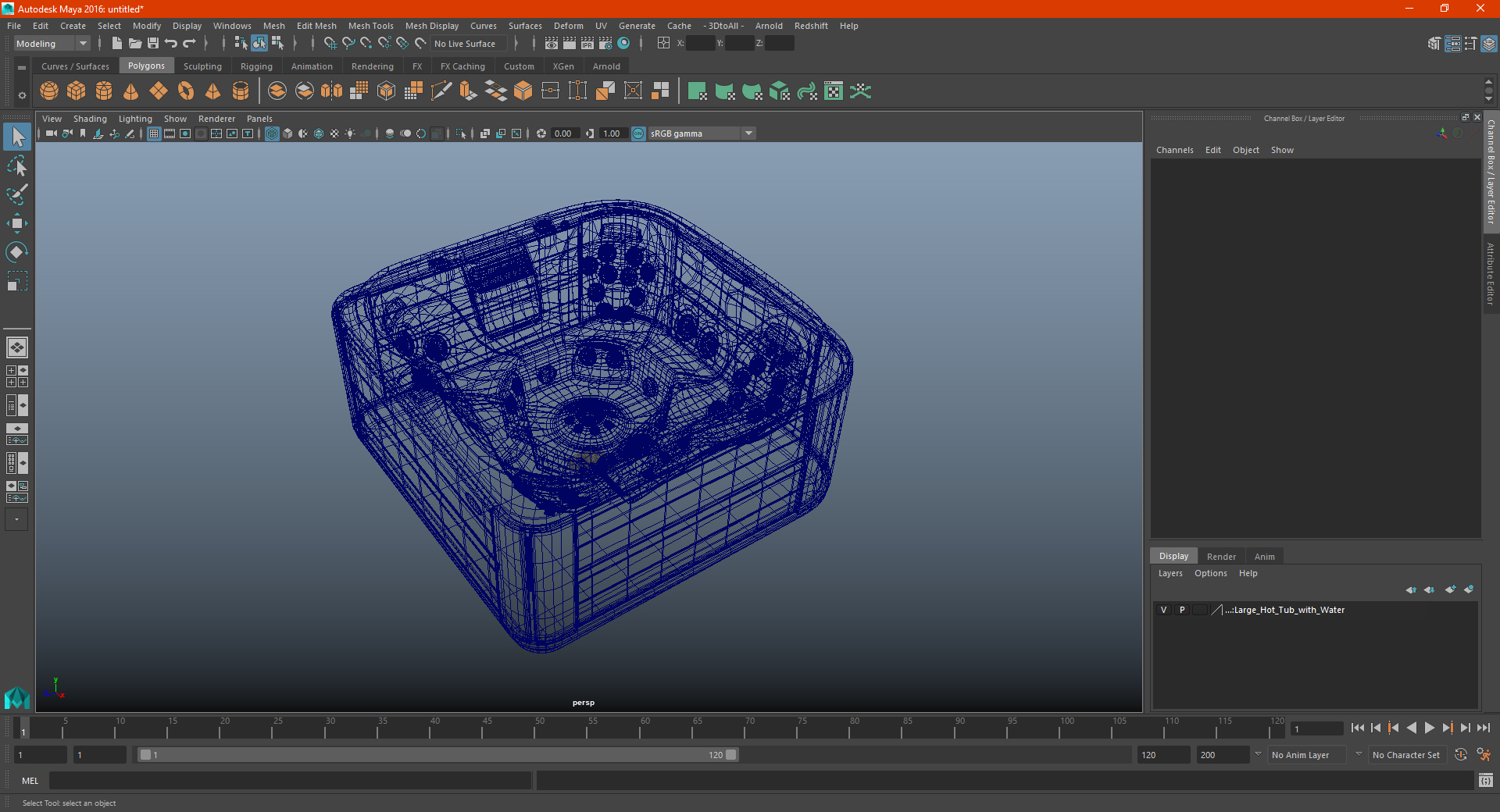1500x812 pixels.
Task: Open the IPR render icon
Action: [587, 44]
